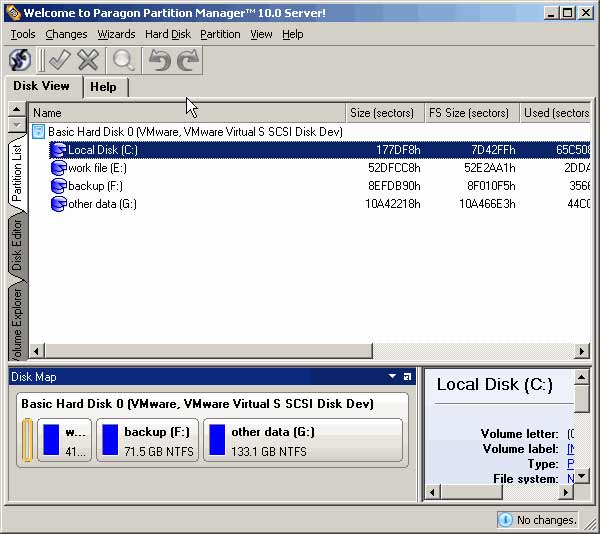
Task: Click the Local Disk (C:) partition icon
Action: 59,150
